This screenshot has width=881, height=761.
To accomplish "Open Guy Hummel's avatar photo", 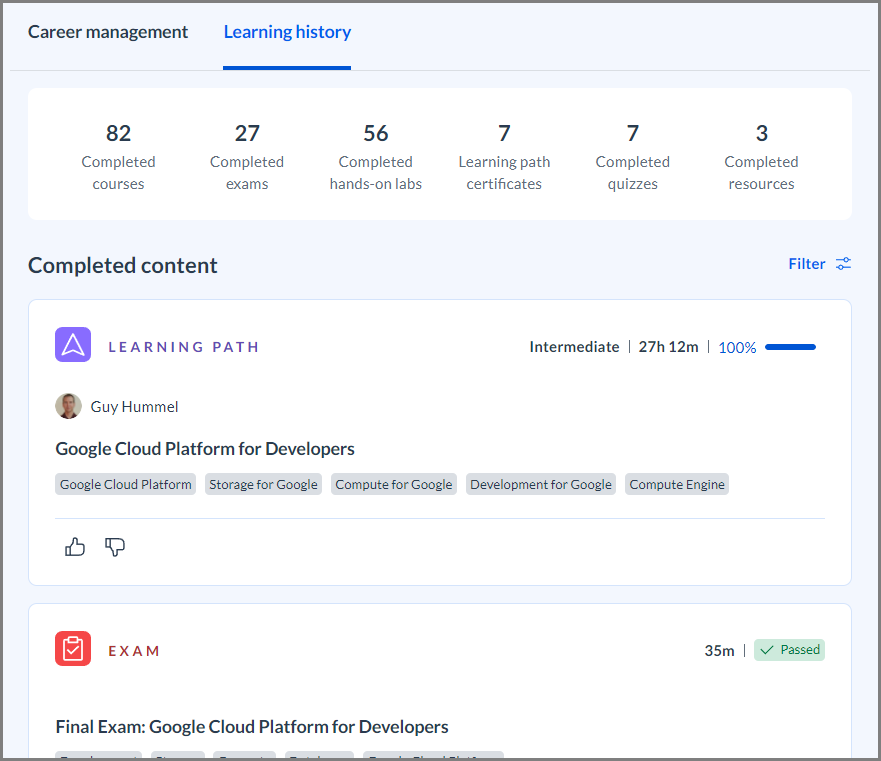I will 69,406.
